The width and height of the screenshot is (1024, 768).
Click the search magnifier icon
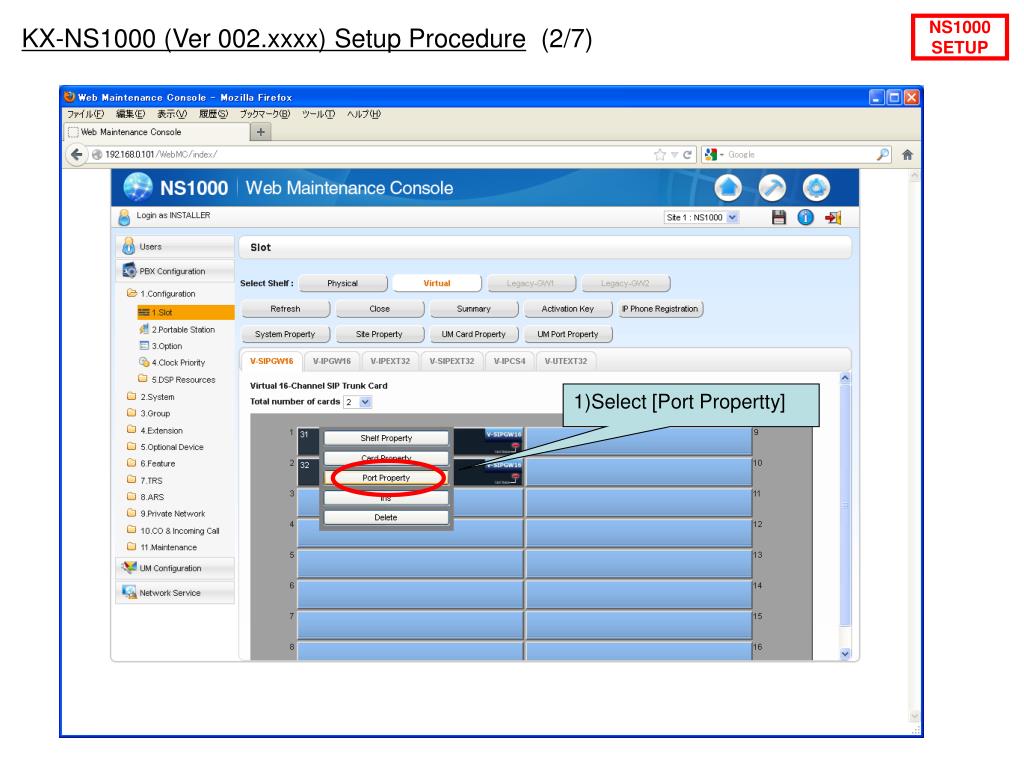pyautogui.click(x=882, y=155)
